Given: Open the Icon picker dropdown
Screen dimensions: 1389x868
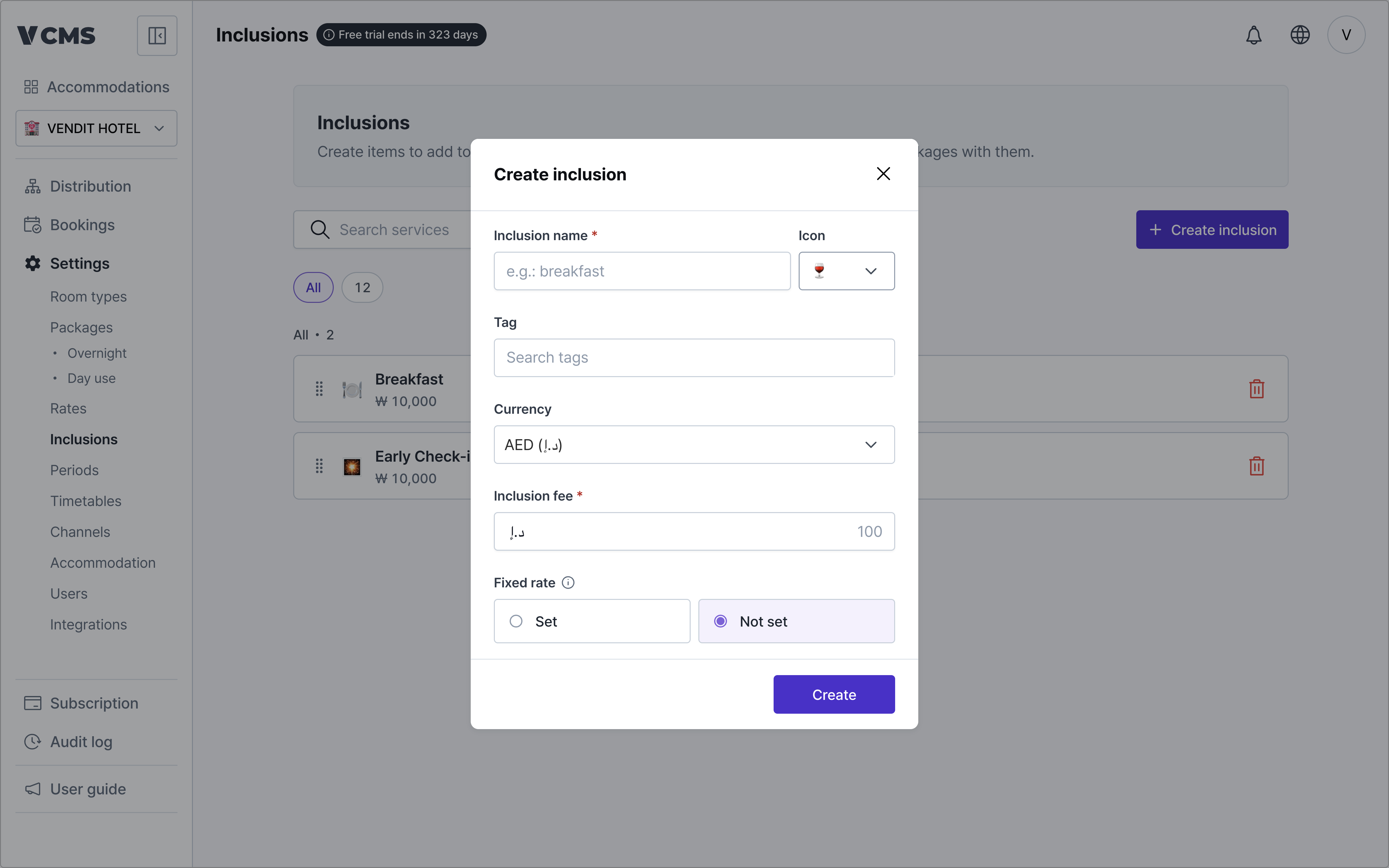Looking at the screenshot, I should coord(847,271).
